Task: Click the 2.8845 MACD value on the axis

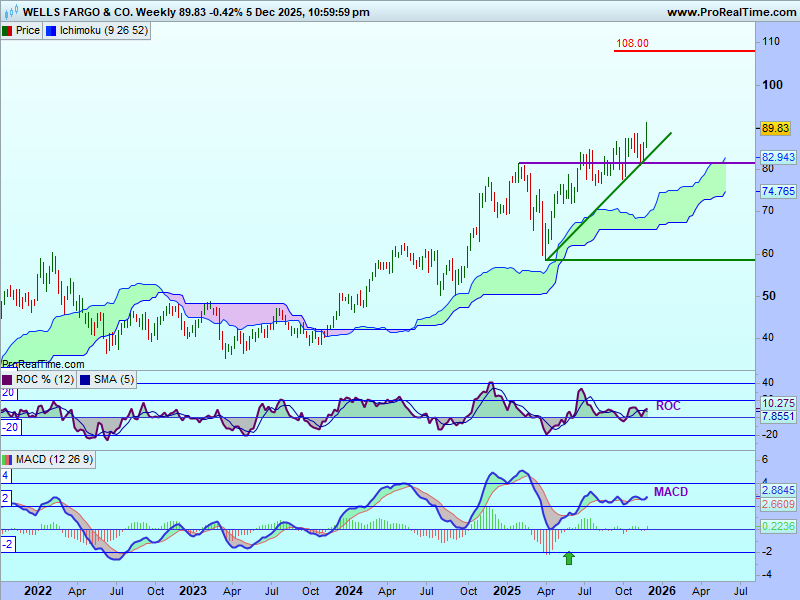Action: (x=778, y=491)
